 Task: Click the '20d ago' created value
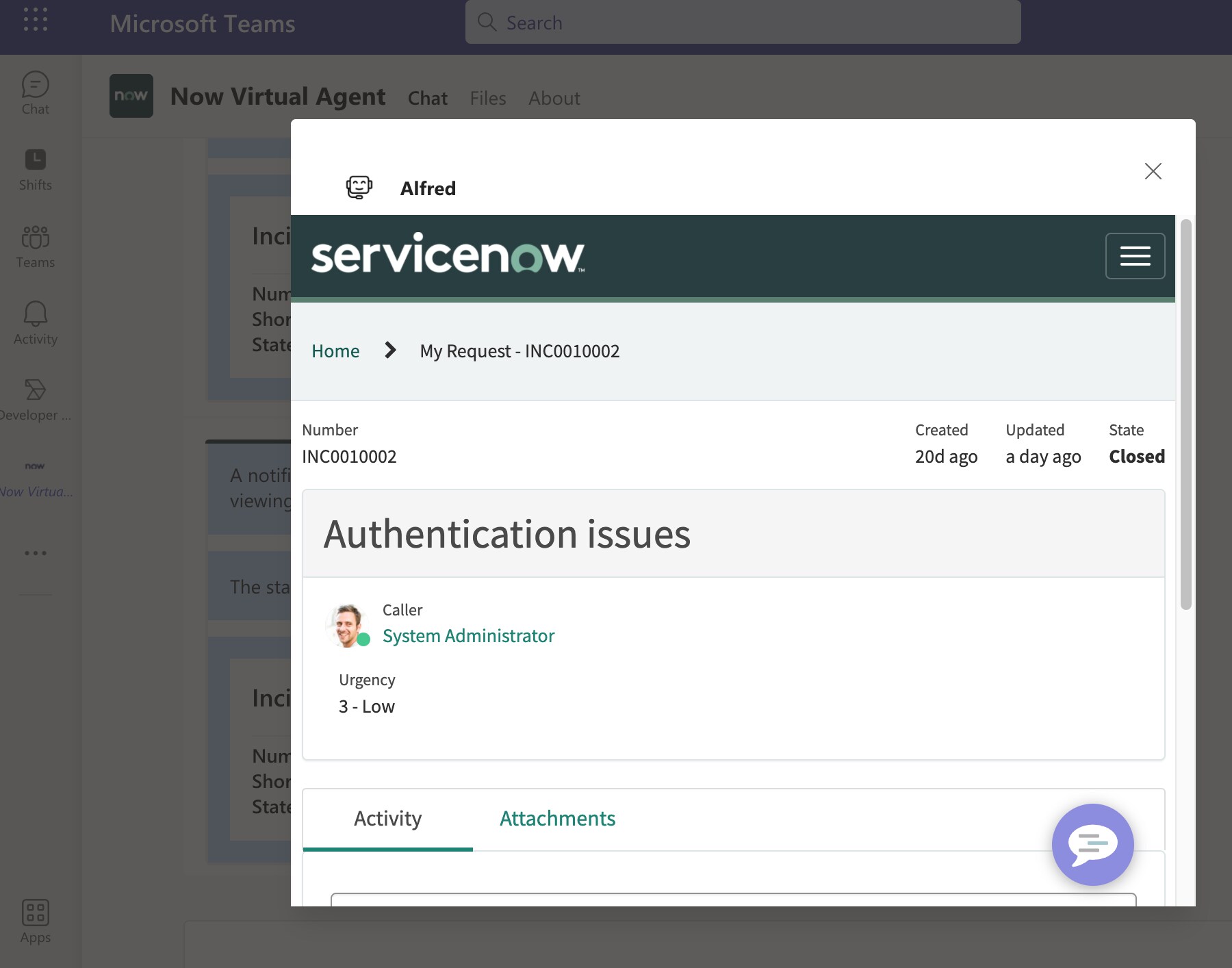947,457
